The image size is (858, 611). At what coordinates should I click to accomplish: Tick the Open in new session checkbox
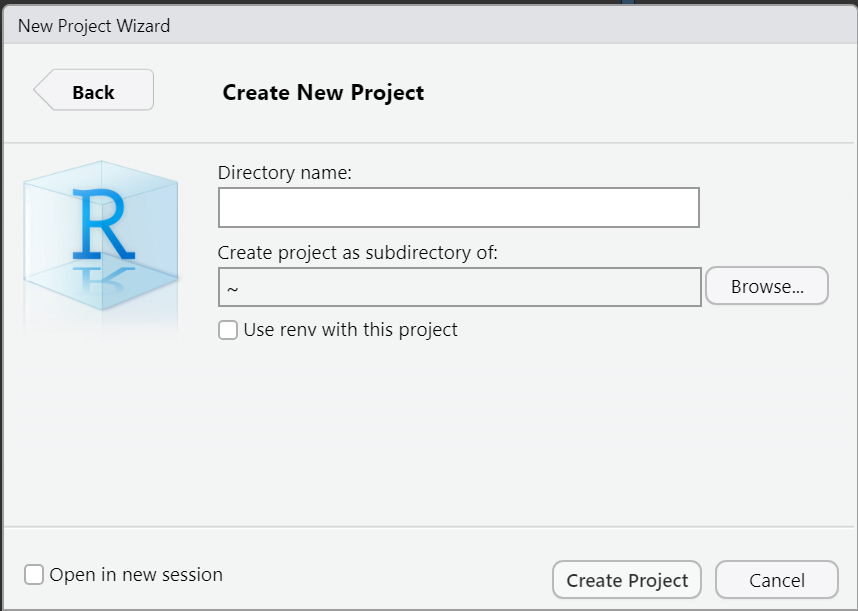[x=33, y=574]
